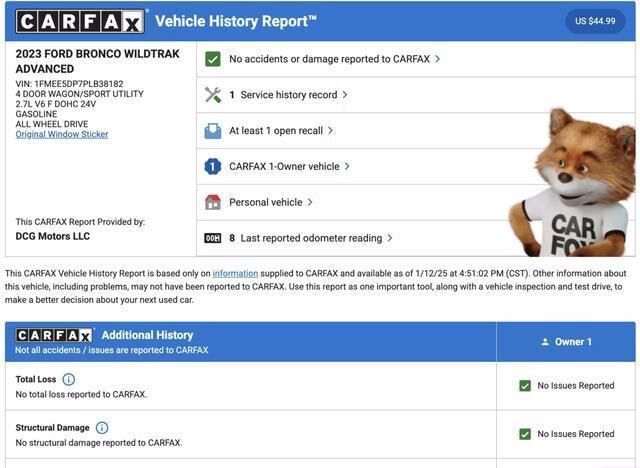Click the open recall icon
Screen dimensions: 640x468
(x=213, y=131)
